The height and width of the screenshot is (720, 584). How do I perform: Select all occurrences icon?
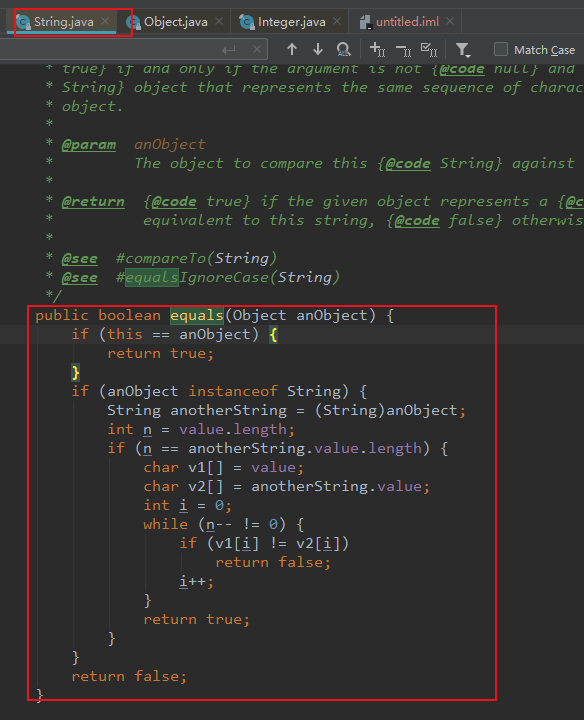click(x=429, y=50)
